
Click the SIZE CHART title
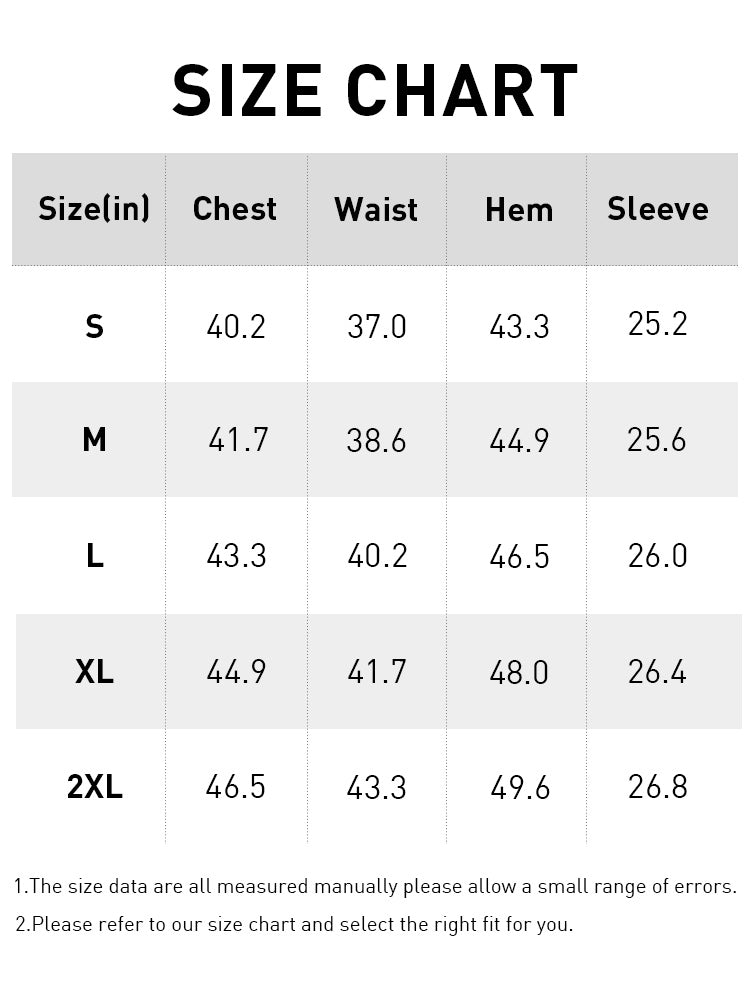(375, 91)
